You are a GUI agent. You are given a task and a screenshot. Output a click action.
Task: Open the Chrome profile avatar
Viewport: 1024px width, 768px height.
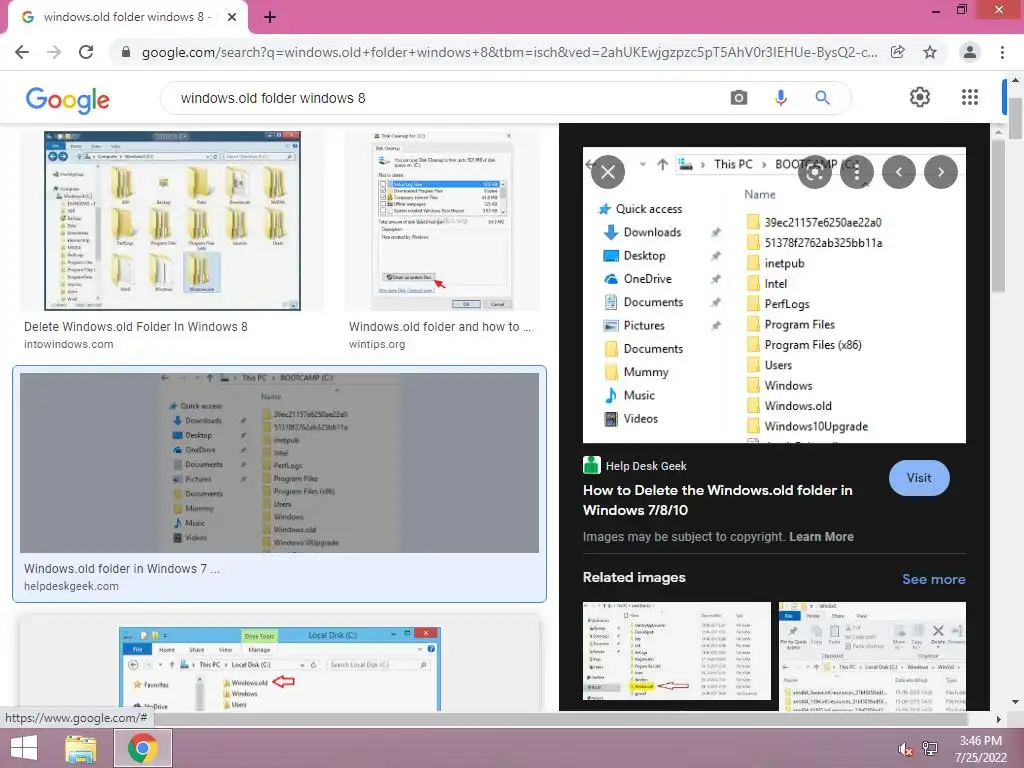pyautogui.click(x=970, y=52)
